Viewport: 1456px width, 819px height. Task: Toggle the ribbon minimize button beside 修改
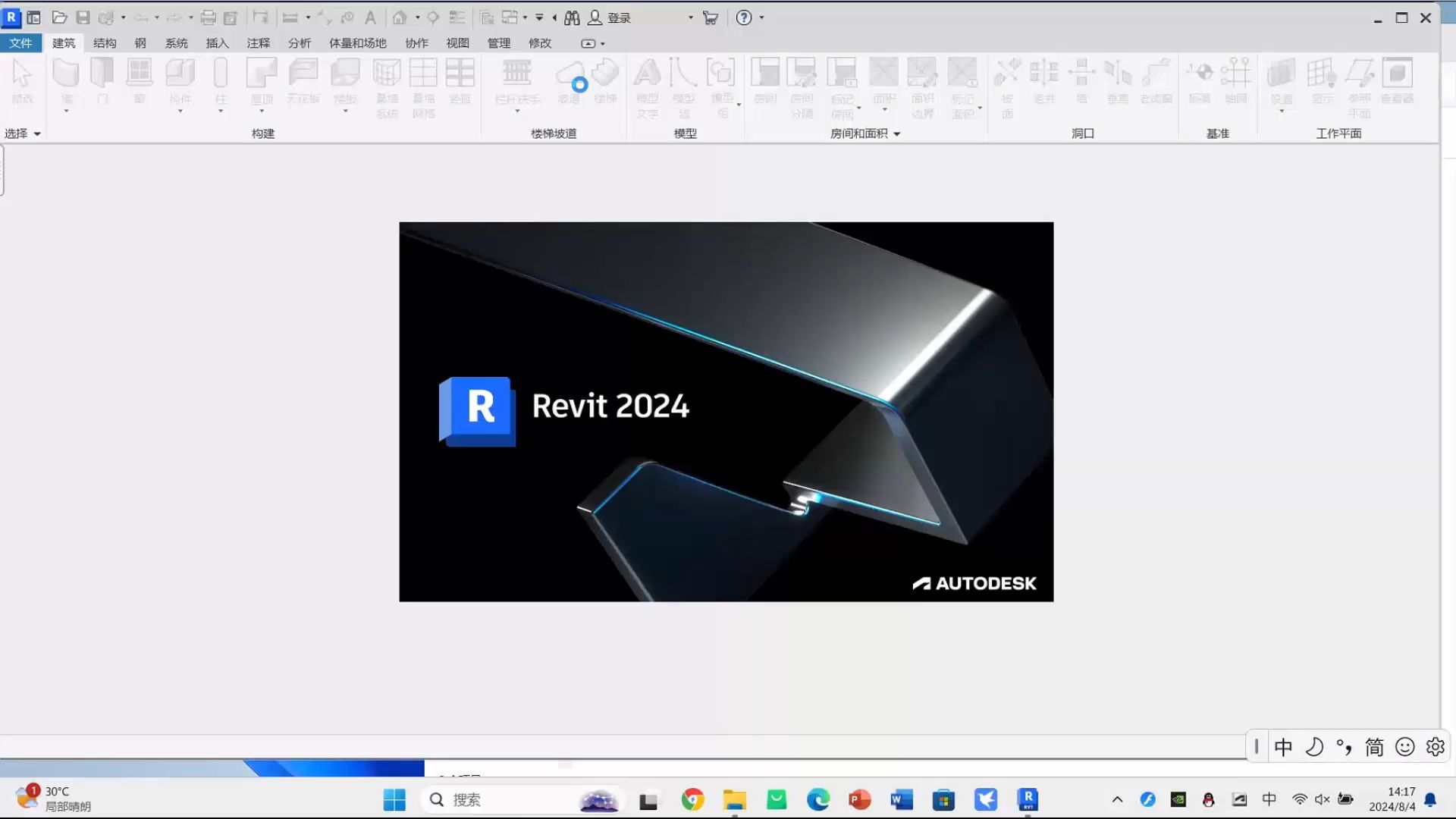(588, 43)
